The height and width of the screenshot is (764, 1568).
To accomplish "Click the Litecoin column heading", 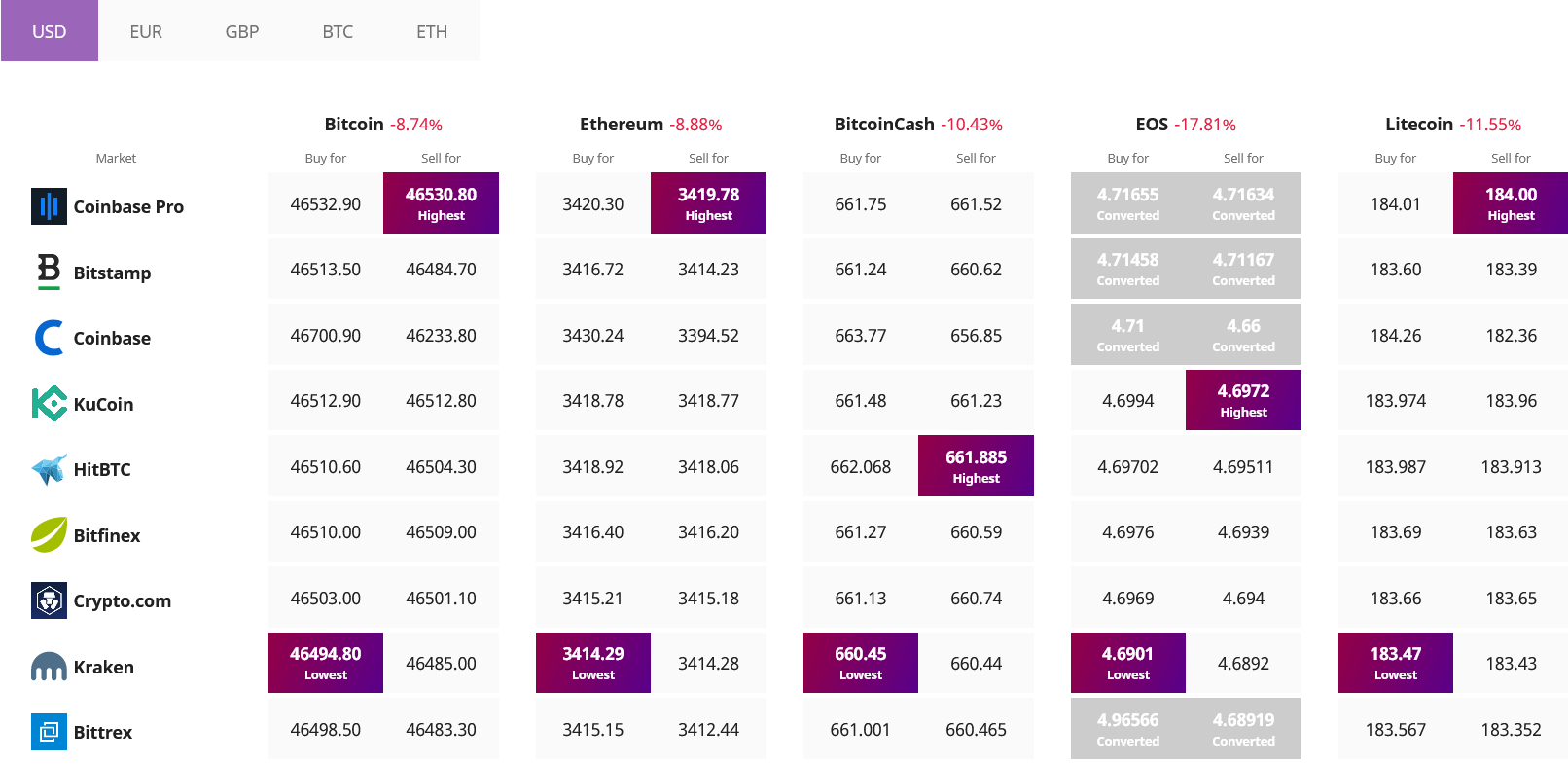I will click(x=1419, y=124).
